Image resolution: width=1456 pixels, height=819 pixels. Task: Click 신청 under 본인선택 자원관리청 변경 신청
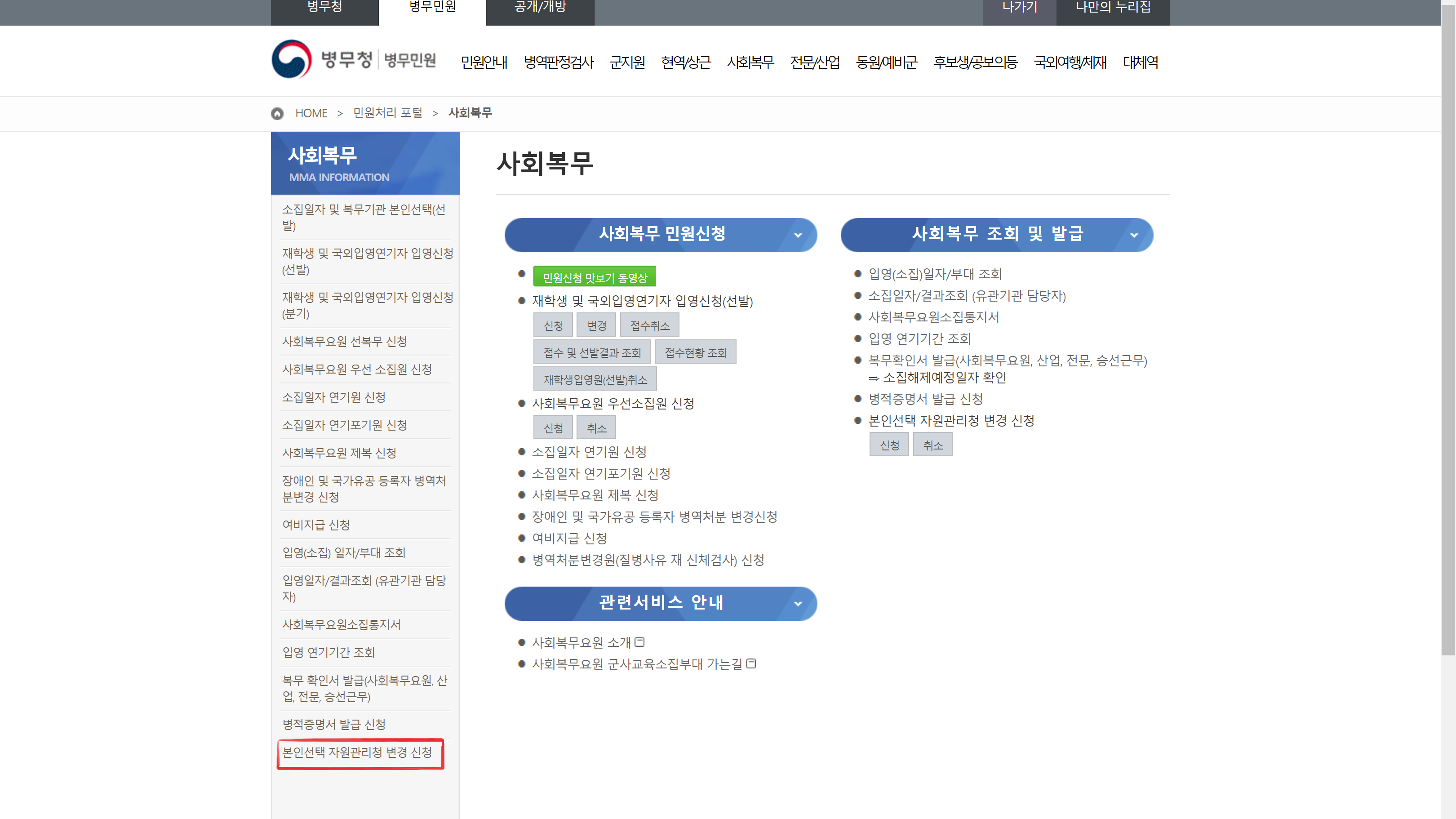tap(890, 445)
